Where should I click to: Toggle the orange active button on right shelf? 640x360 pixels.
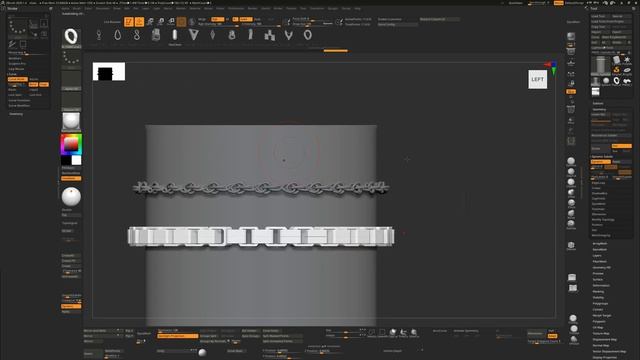(x=571, y=92)
